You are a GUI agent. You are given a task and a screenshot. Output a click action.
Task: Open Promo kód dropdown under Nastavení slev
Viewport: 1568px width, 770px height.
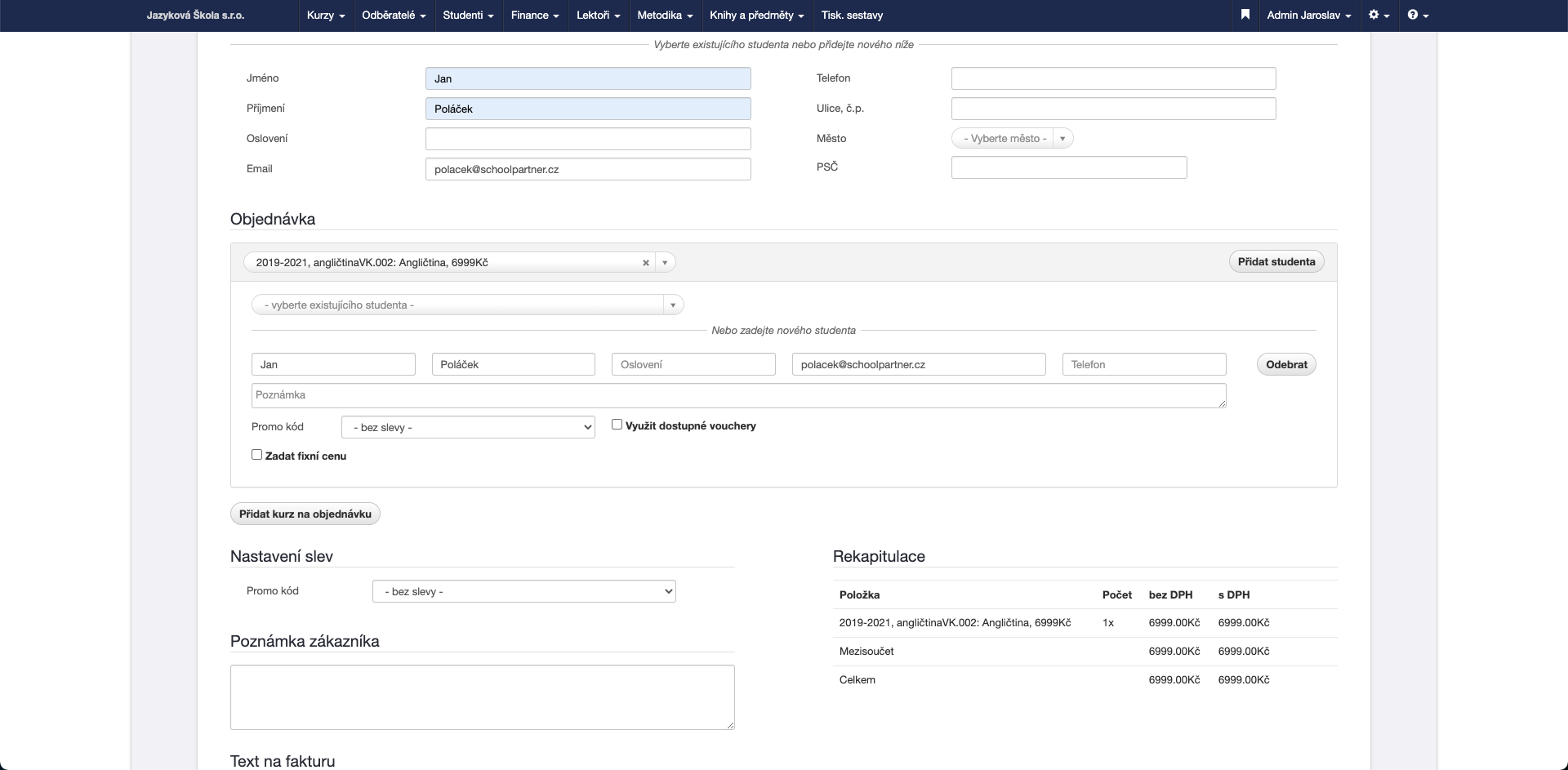[523, 591]
